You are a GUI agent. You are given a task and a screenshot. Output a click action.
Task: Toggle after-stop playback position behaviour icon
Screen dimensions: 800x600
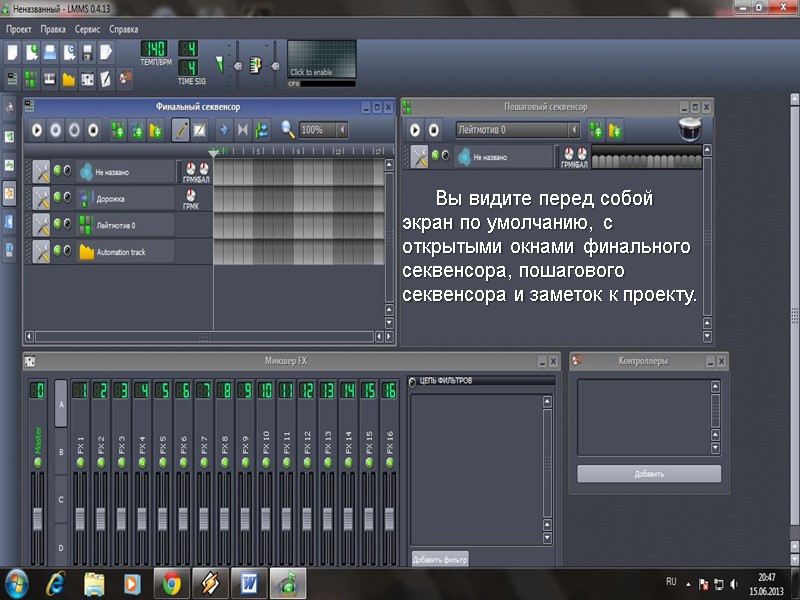click(261, 130)
